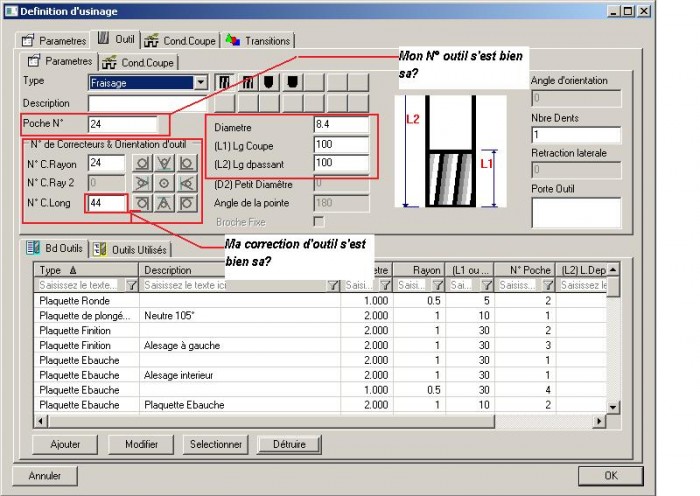Viewport: 700px width, 496px height.
Task: Click the Porte Outil text box
Action: pyautogui.click(x=576, y=213)
